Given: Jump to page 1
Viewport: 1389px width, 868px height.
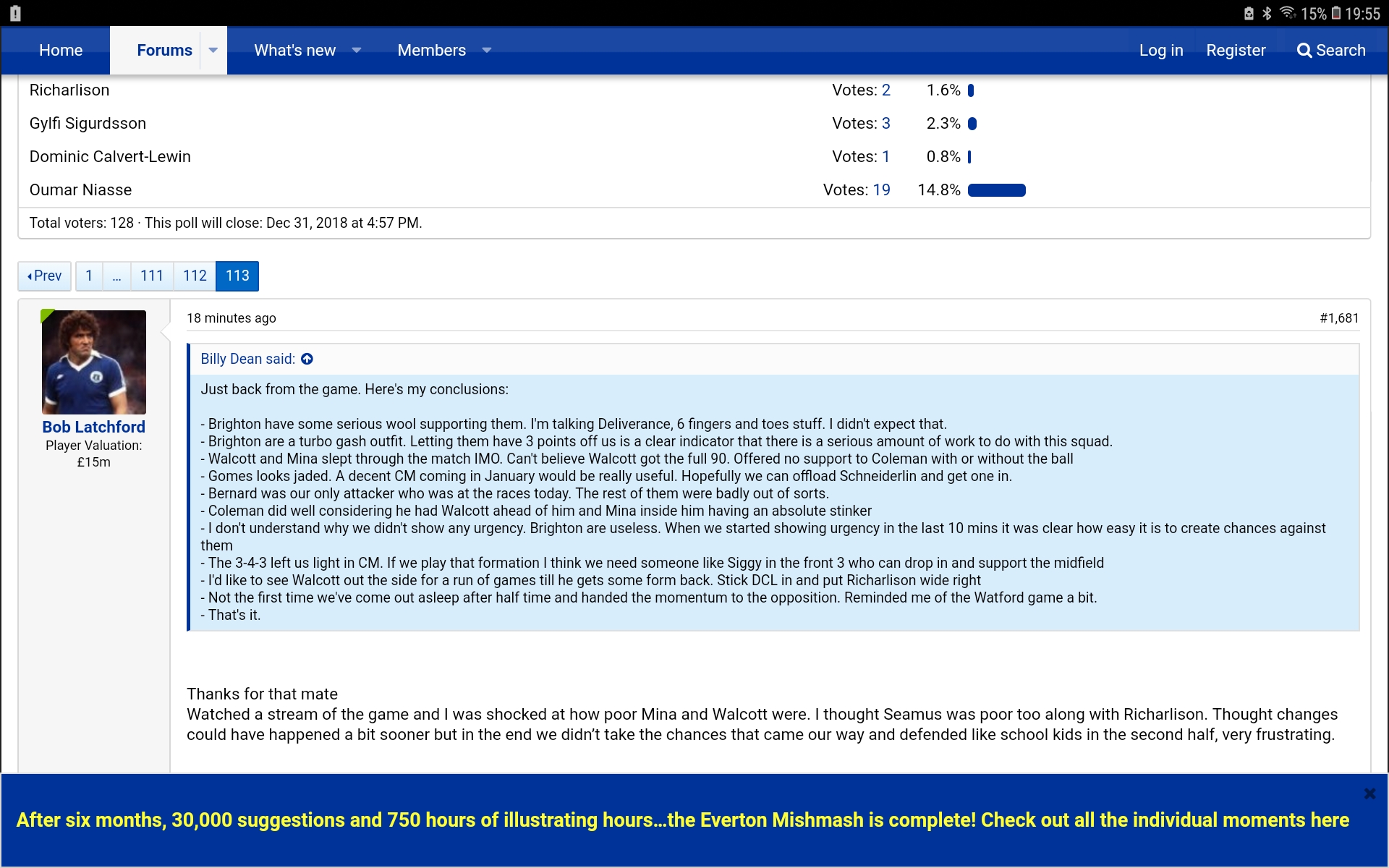Looking at the screenshot, I should pyautogui.click(x=89, y=276).
